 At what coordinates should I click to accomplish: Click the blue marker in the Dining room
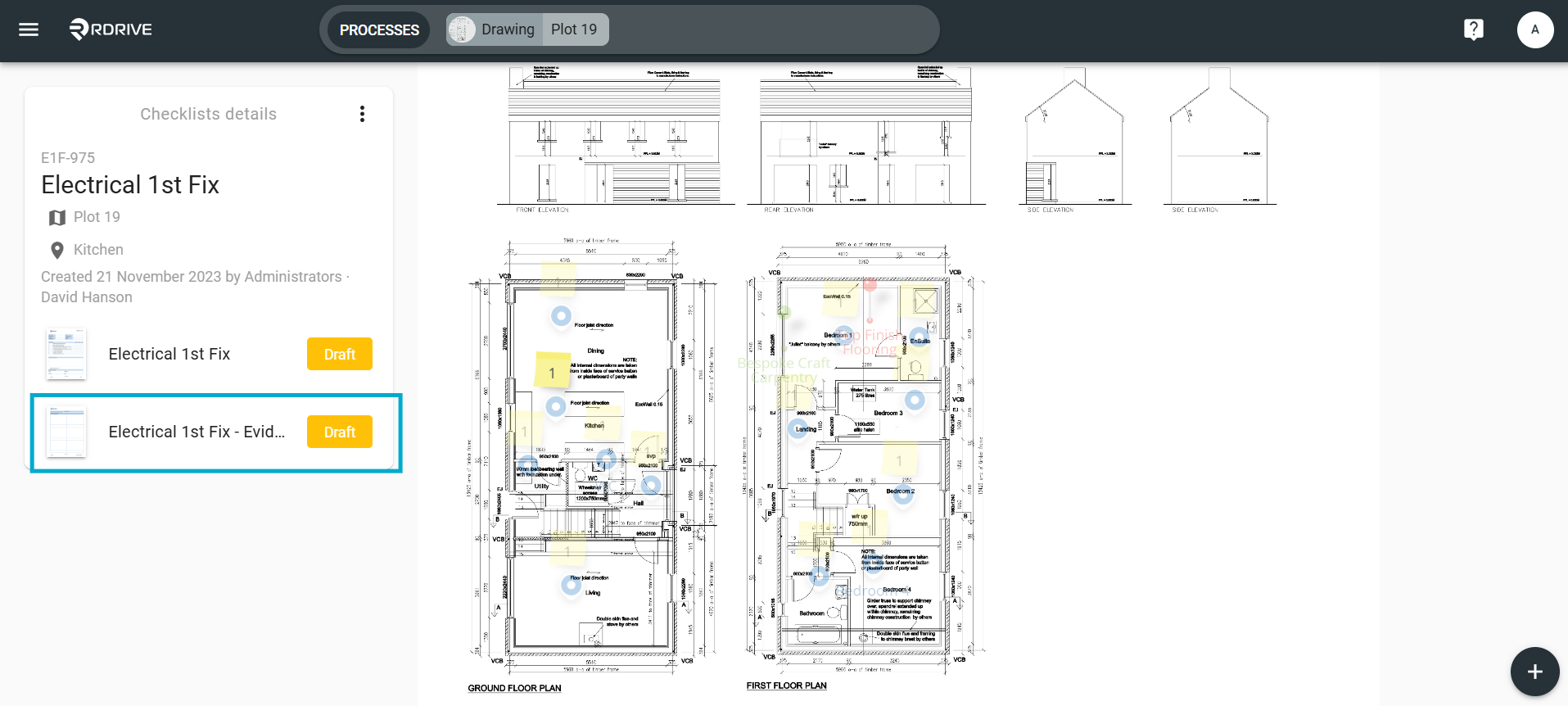coord(561,315)
